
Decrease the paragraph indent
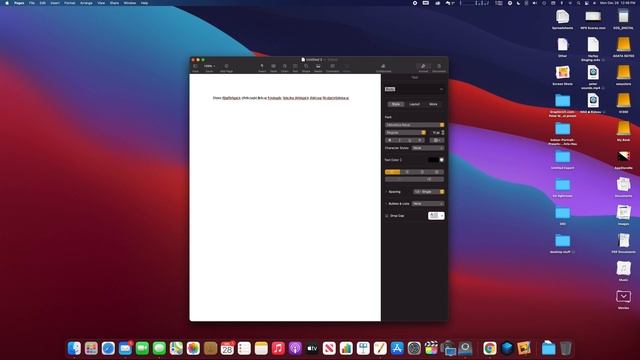click(400, 179)
